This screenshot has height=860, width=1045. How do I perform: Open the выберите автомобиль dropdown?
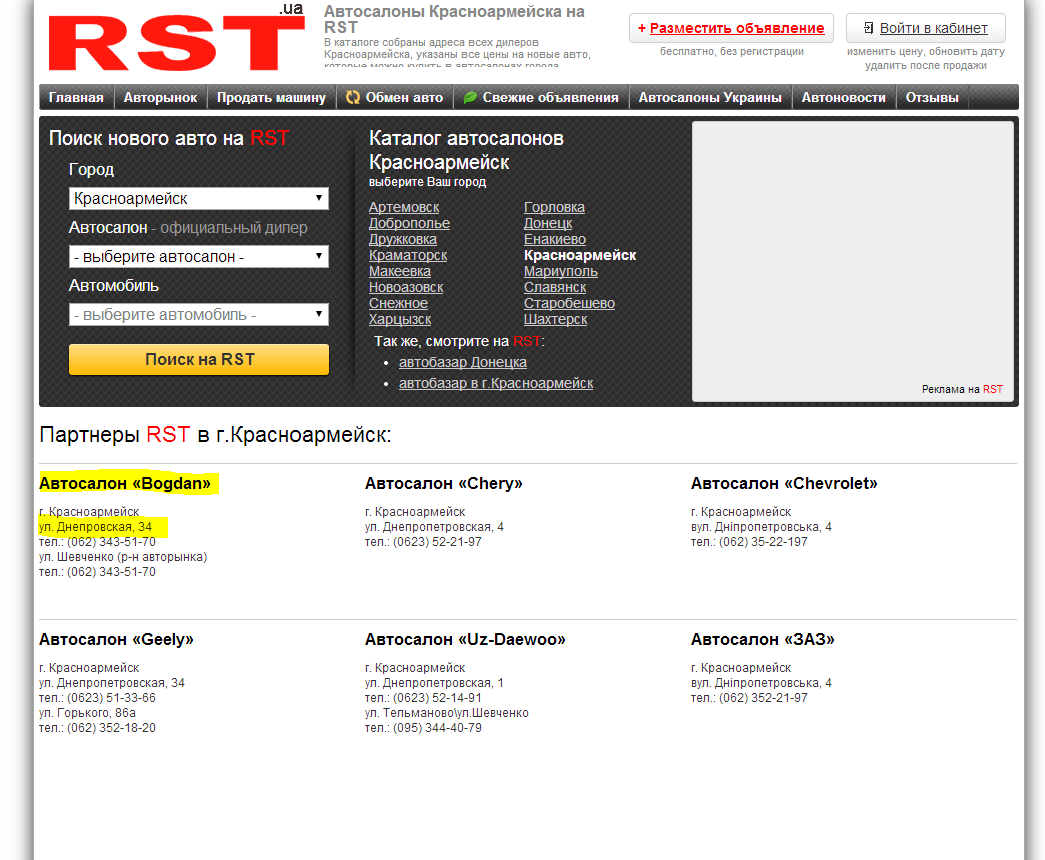199,315
